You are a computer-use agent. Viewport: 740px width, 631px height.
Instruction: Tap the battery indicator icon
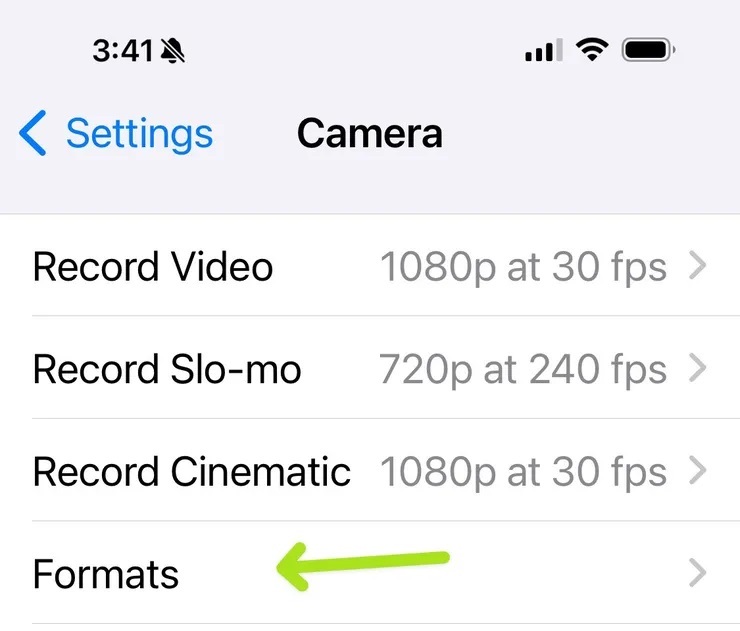coord(649,50)
